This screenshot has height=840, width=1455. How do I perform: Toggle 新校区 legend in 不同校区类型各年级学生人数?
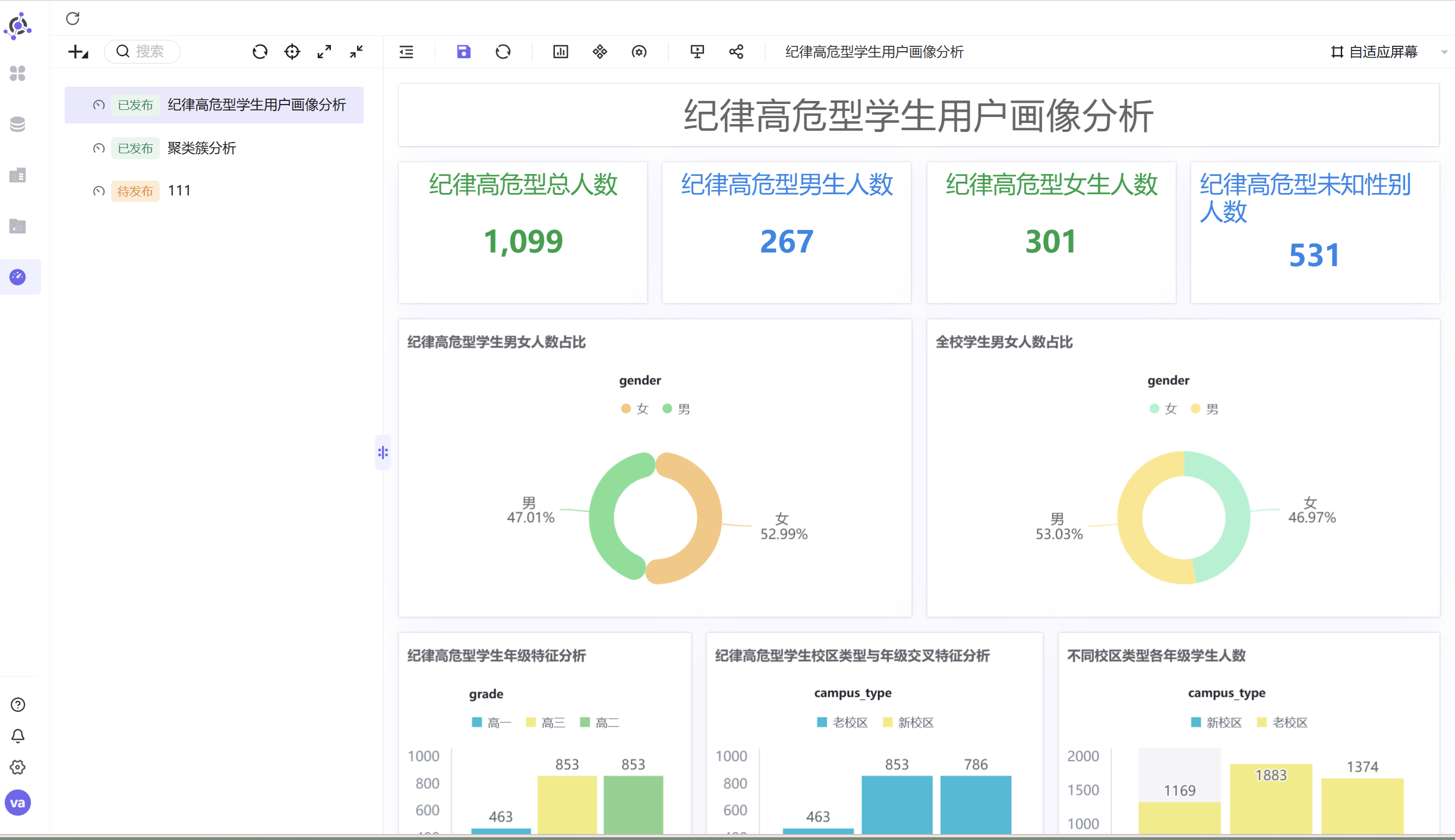pos(1216,722)
